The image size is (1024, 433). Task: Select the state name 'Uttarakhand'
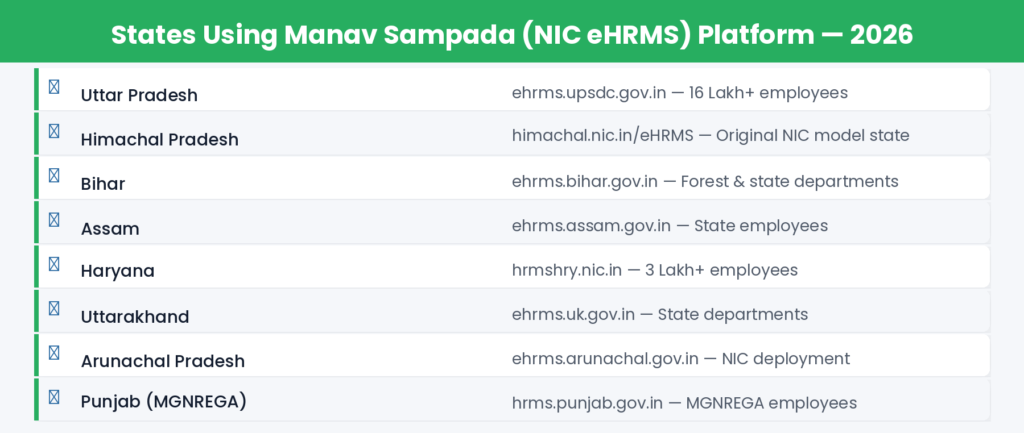(x=135, y=317)
